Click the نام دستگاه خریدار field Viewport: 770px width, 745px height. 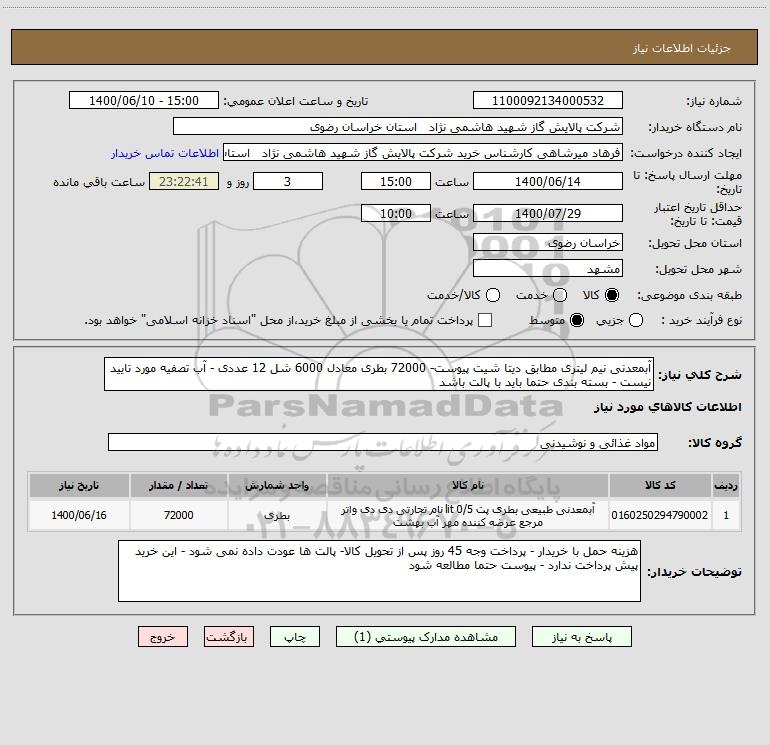(x=398, y=127)
